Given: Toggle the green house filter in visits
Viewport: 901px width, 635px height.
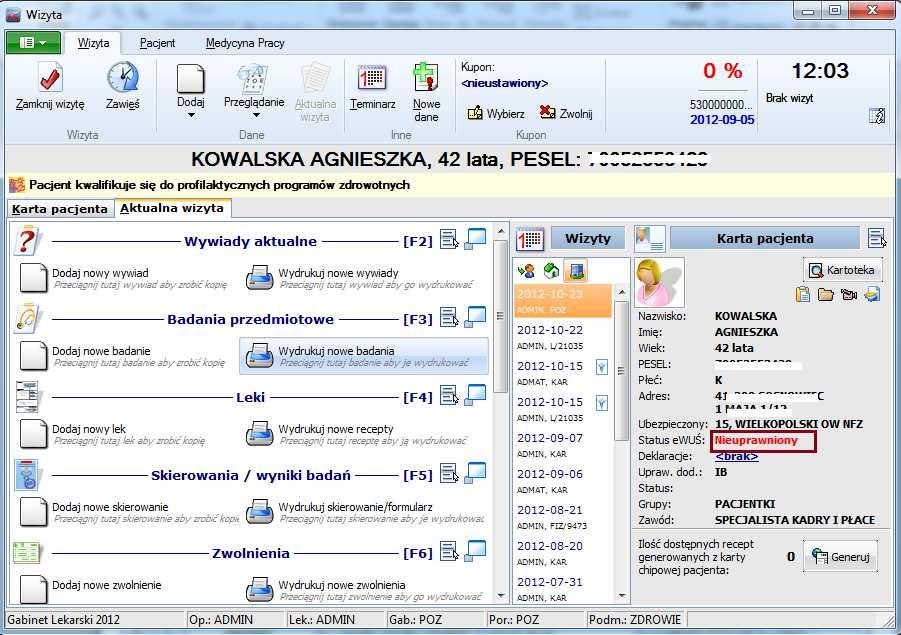Looking at the screenshot, I should click(551, 271).
